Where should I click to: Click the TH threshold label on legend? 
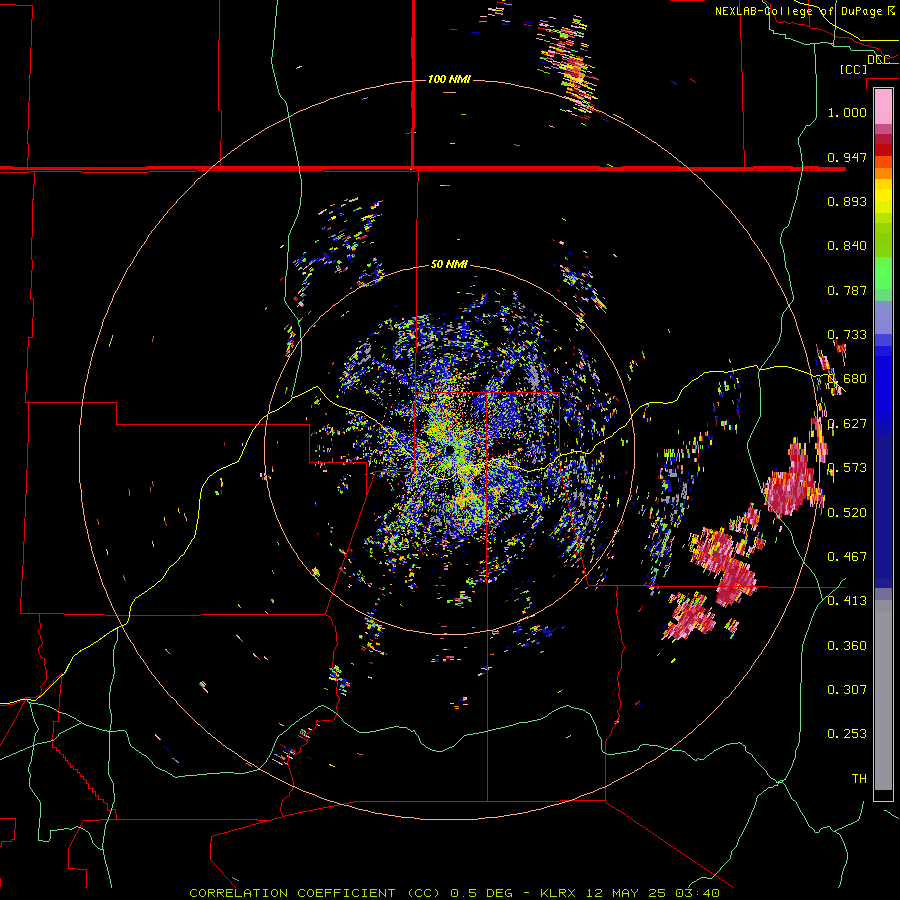[x=859, y=779]
